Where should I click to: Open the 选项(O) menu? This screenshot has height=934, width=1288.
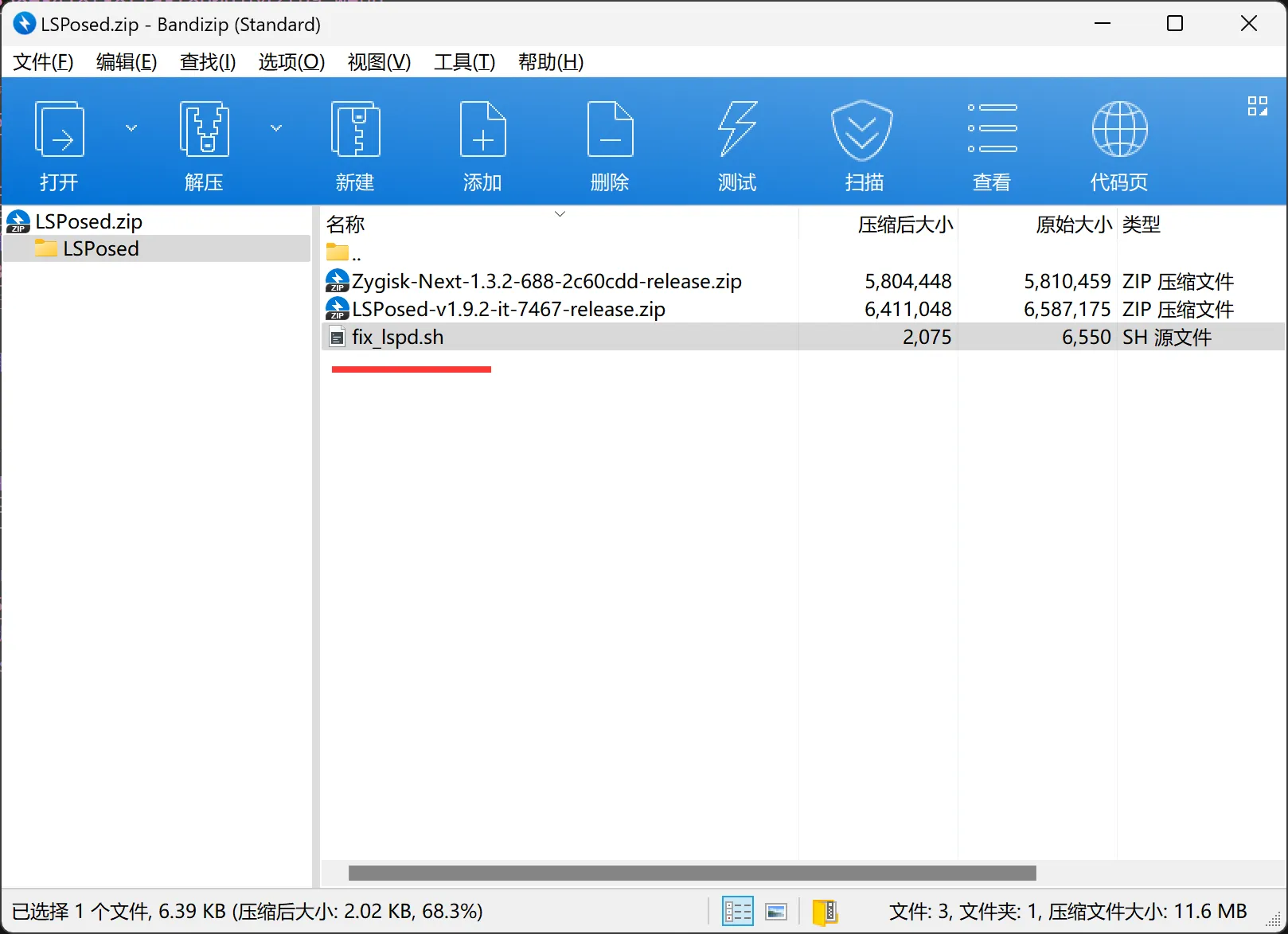click(x=291, y=62)
